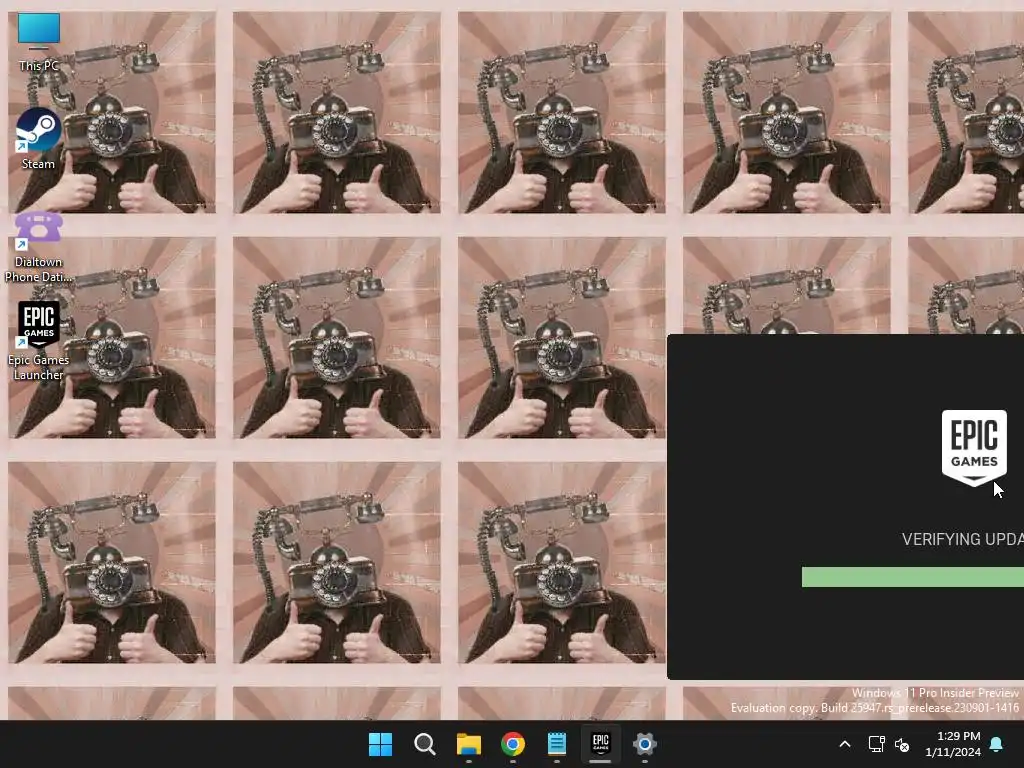The width and height of the screenshot is (1024, 768).
Task: Open the clock showing 1:29 PM
Action: 953,744
